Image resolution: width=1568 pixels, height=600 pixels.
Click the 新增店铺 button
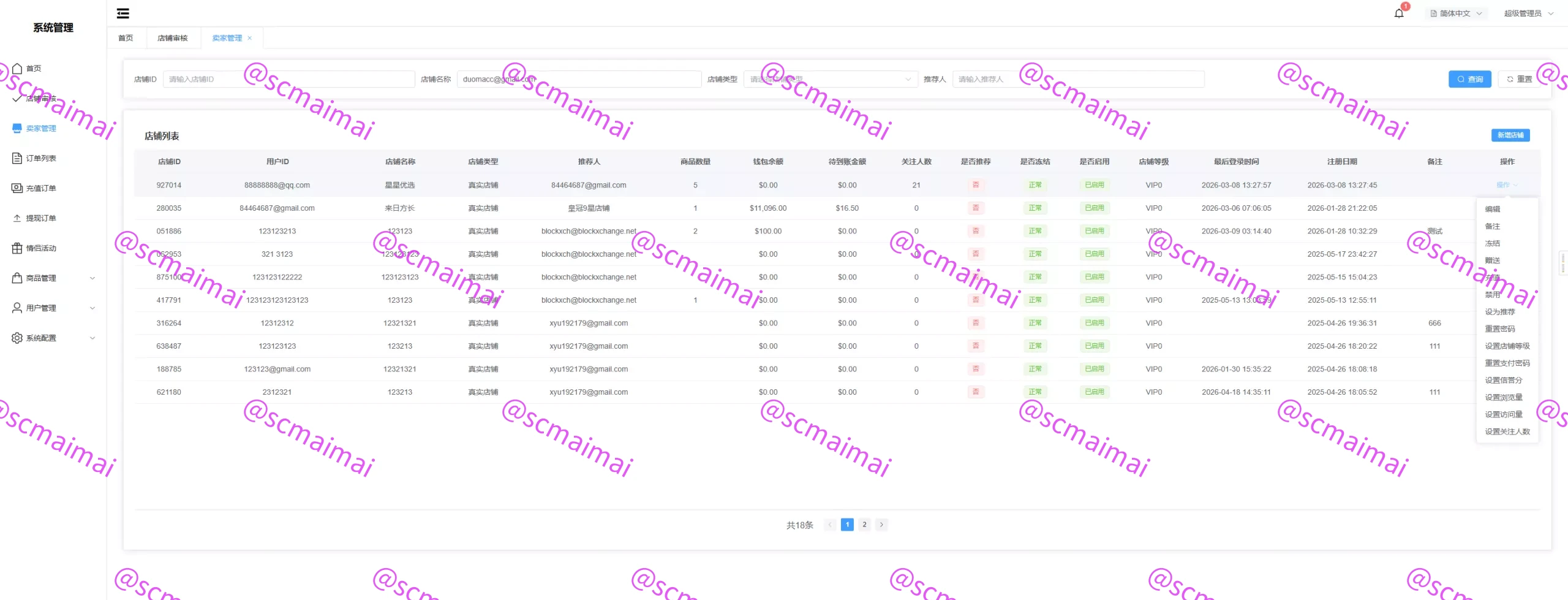pyautogui.click(x=1510, y=135)
